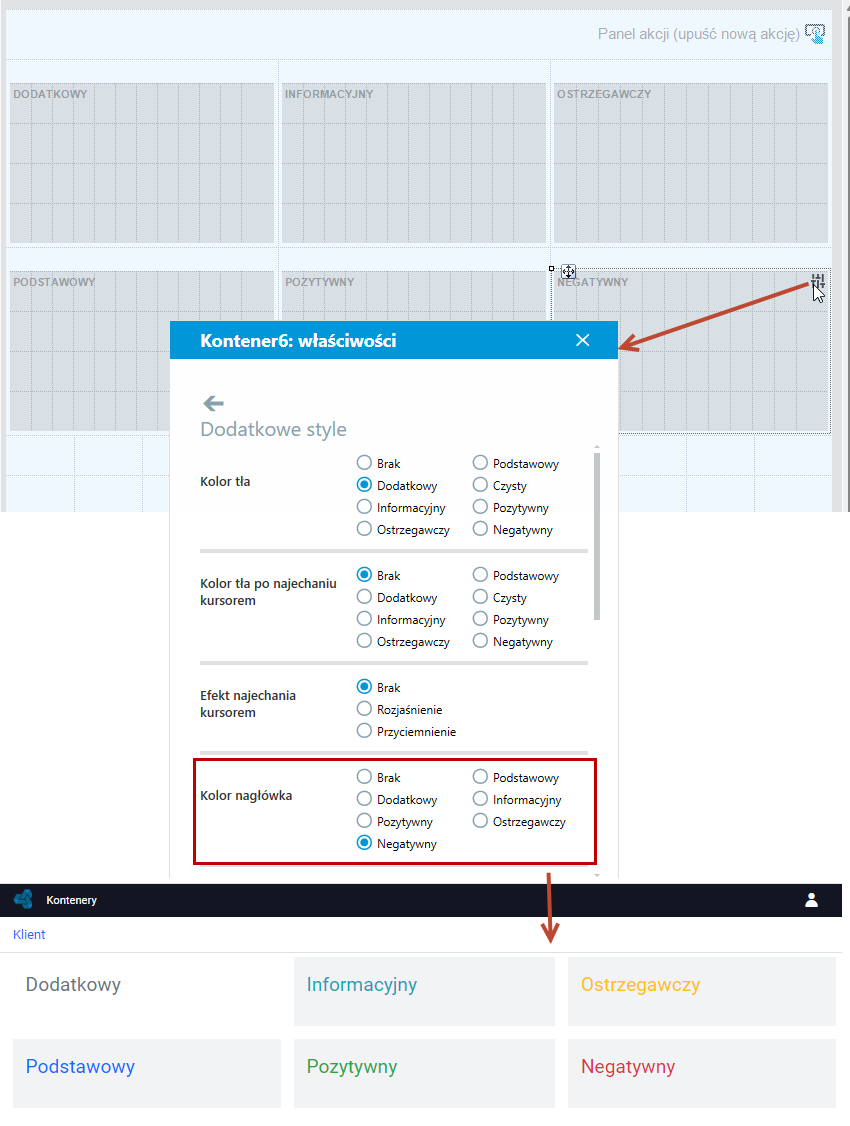Pick Czysty for Kolor tła
The image size is (850, 1126).
[x=480, y=485]
